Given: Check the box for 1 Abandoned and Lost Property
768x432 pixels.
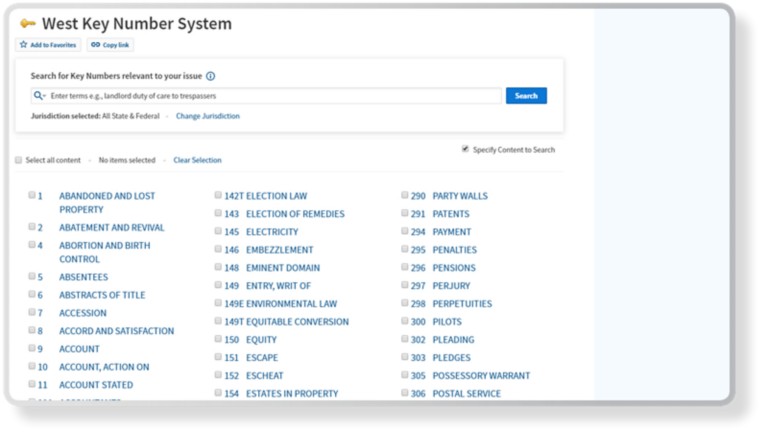Looking at the screenshot, I should tap(32, 195).
